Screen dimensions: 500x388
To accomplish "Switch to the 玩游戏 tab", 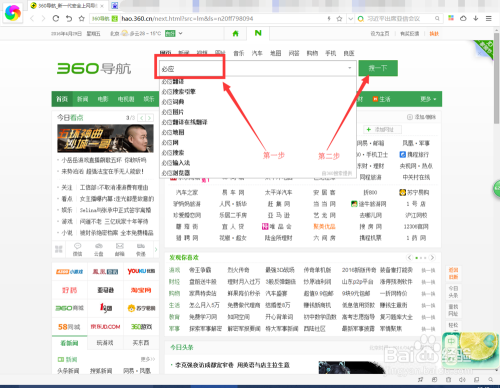I will [x=105, y=343].
